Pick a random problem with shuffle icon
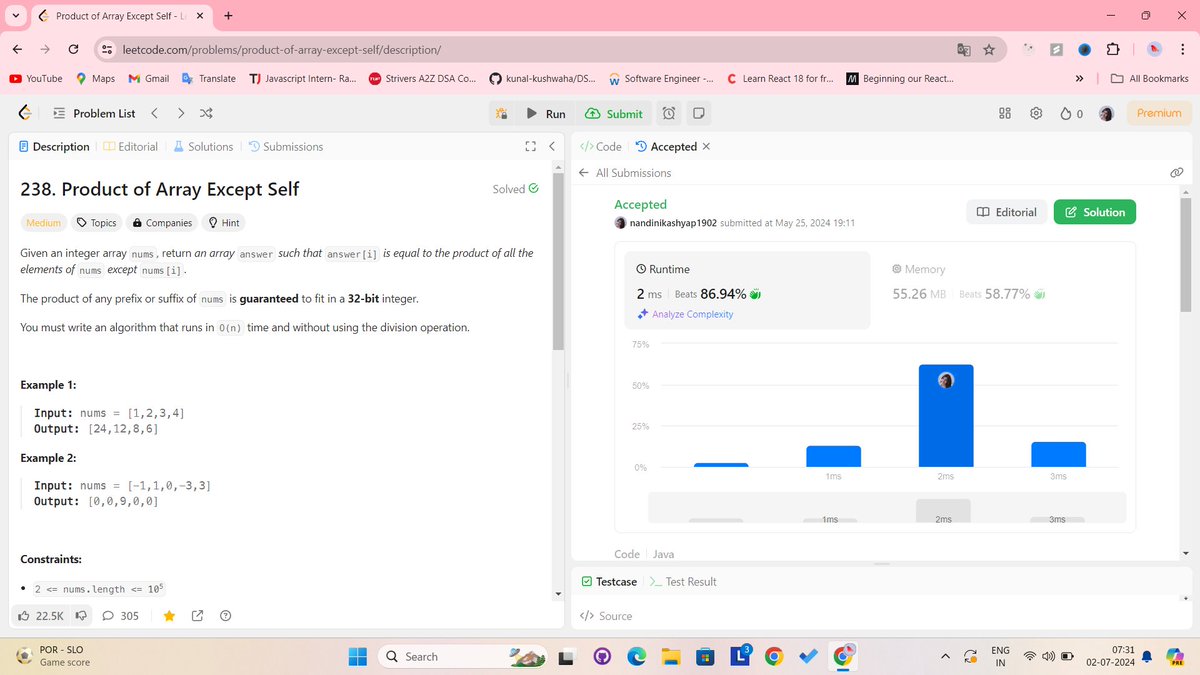Viewport: 1200px width, 675px height. (x=206, y=114)
